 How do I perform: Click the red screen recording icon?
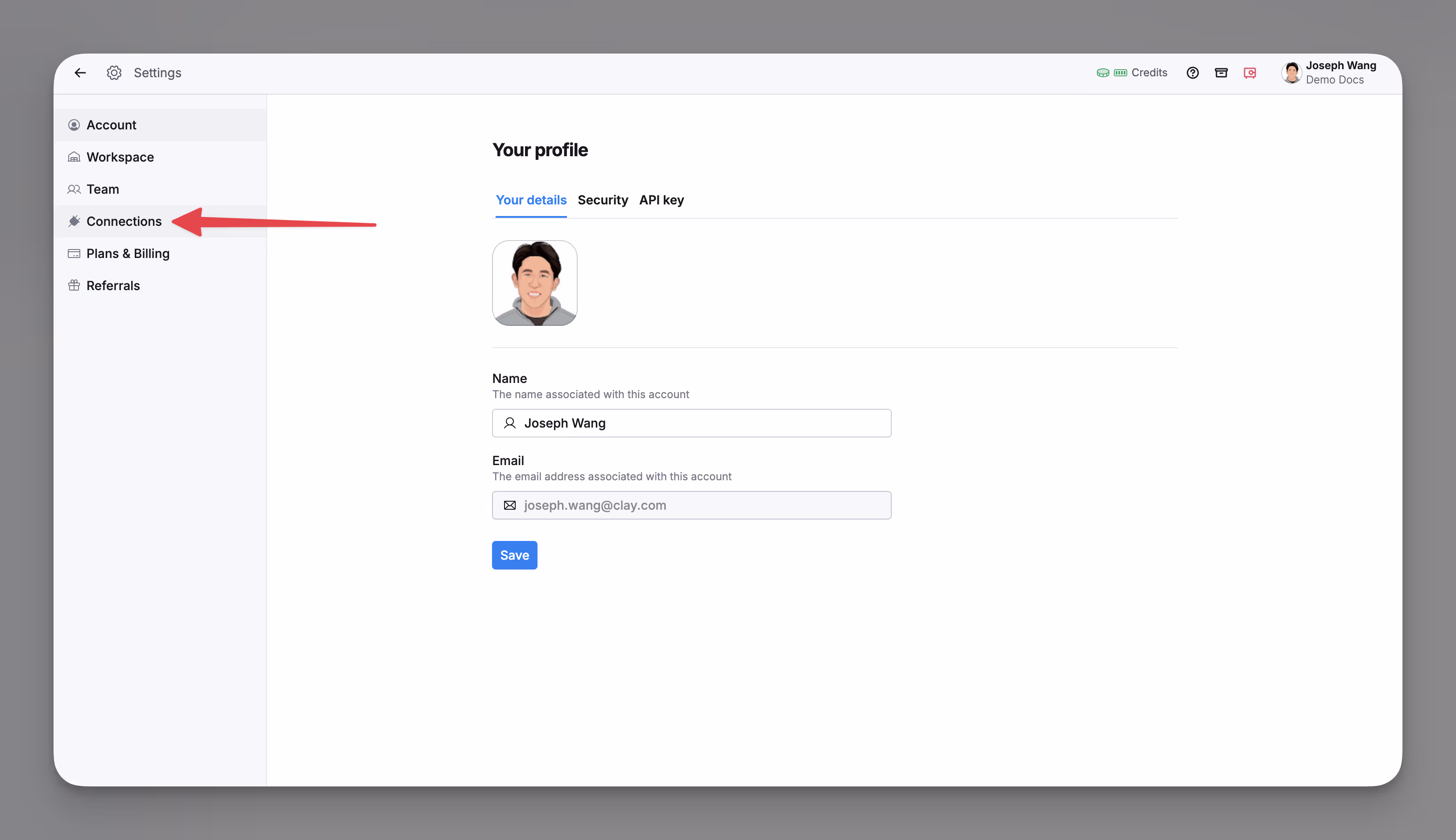(1249, 73)
